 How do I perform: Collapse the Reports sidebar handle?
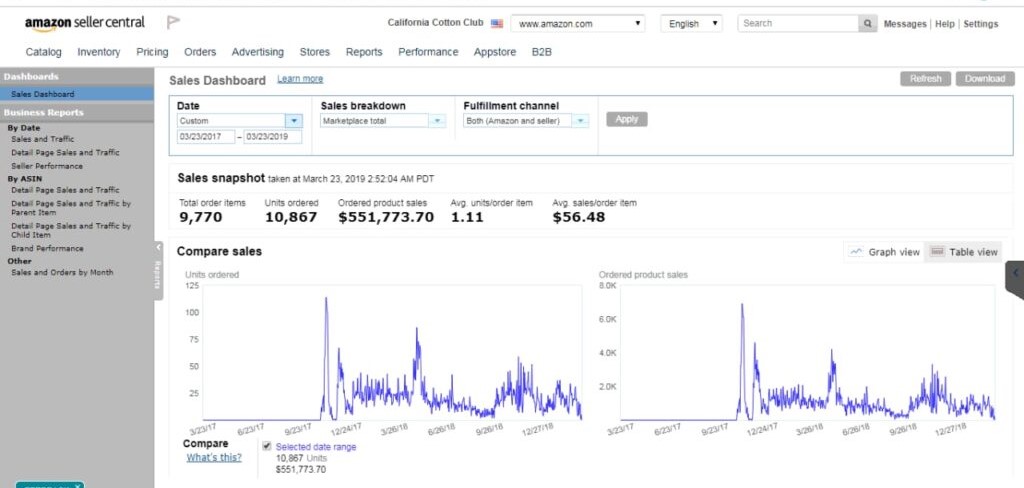[x=158, y=270]
